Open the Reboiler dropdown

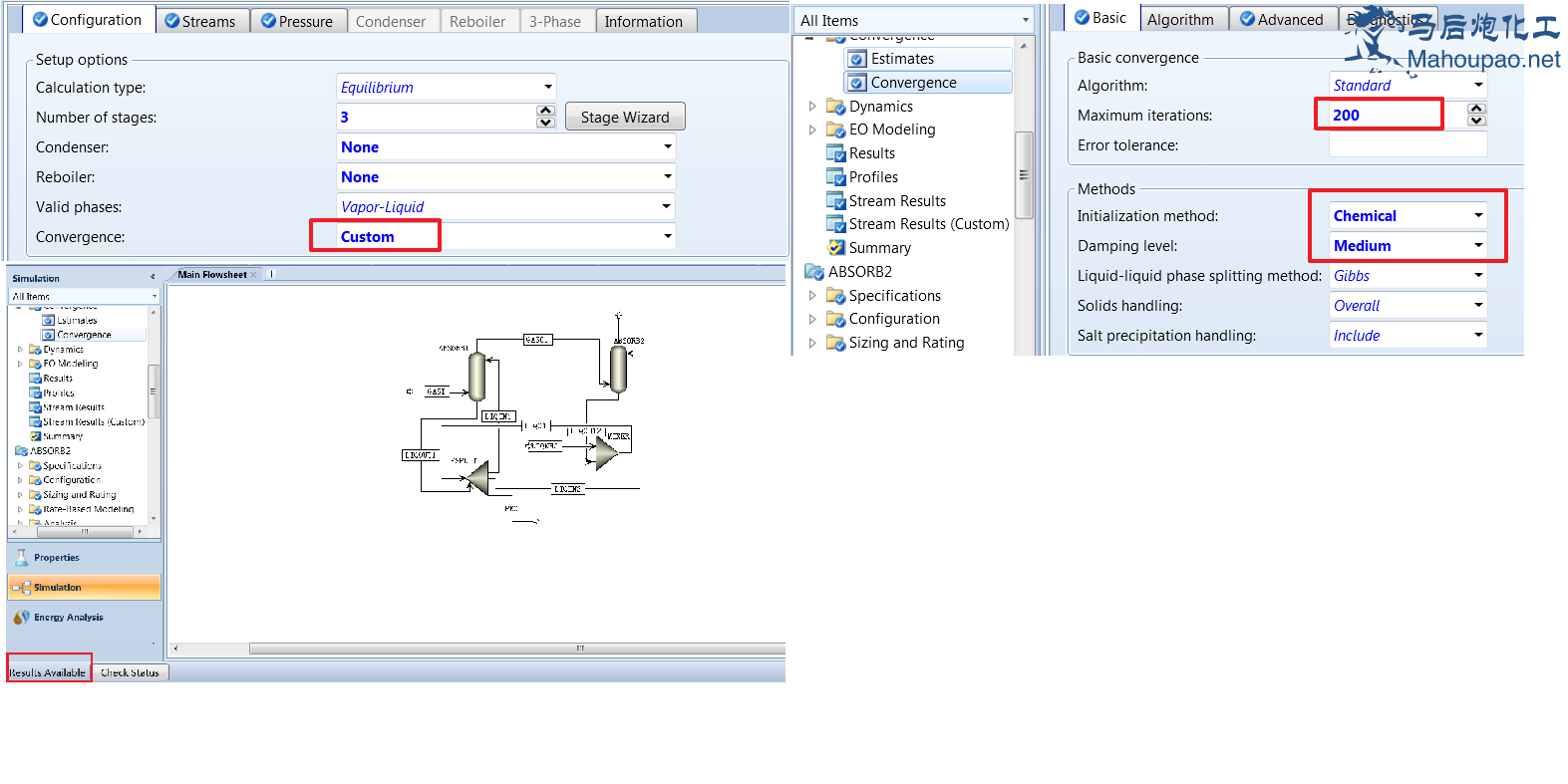[x=667, y=177]
